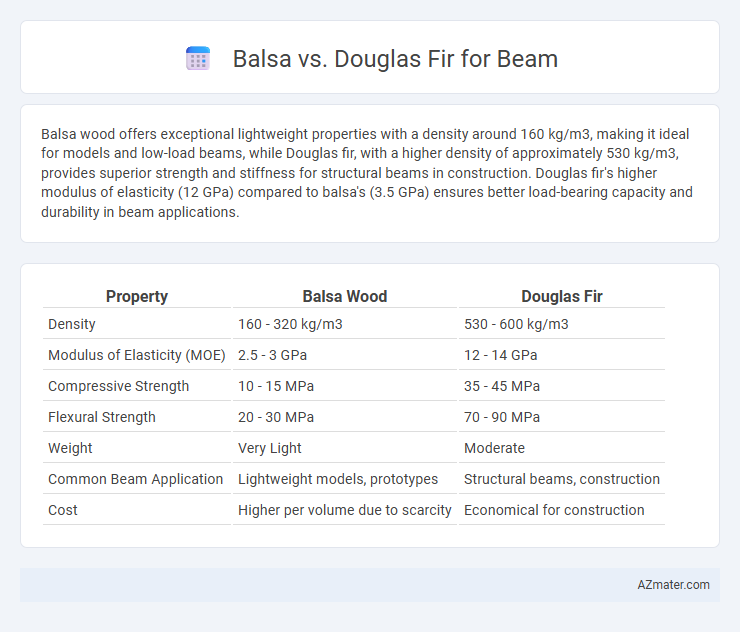740x632 pixels.
Task: Click the Higher per volume due to scarcity cell
Action: click(345, 510)
